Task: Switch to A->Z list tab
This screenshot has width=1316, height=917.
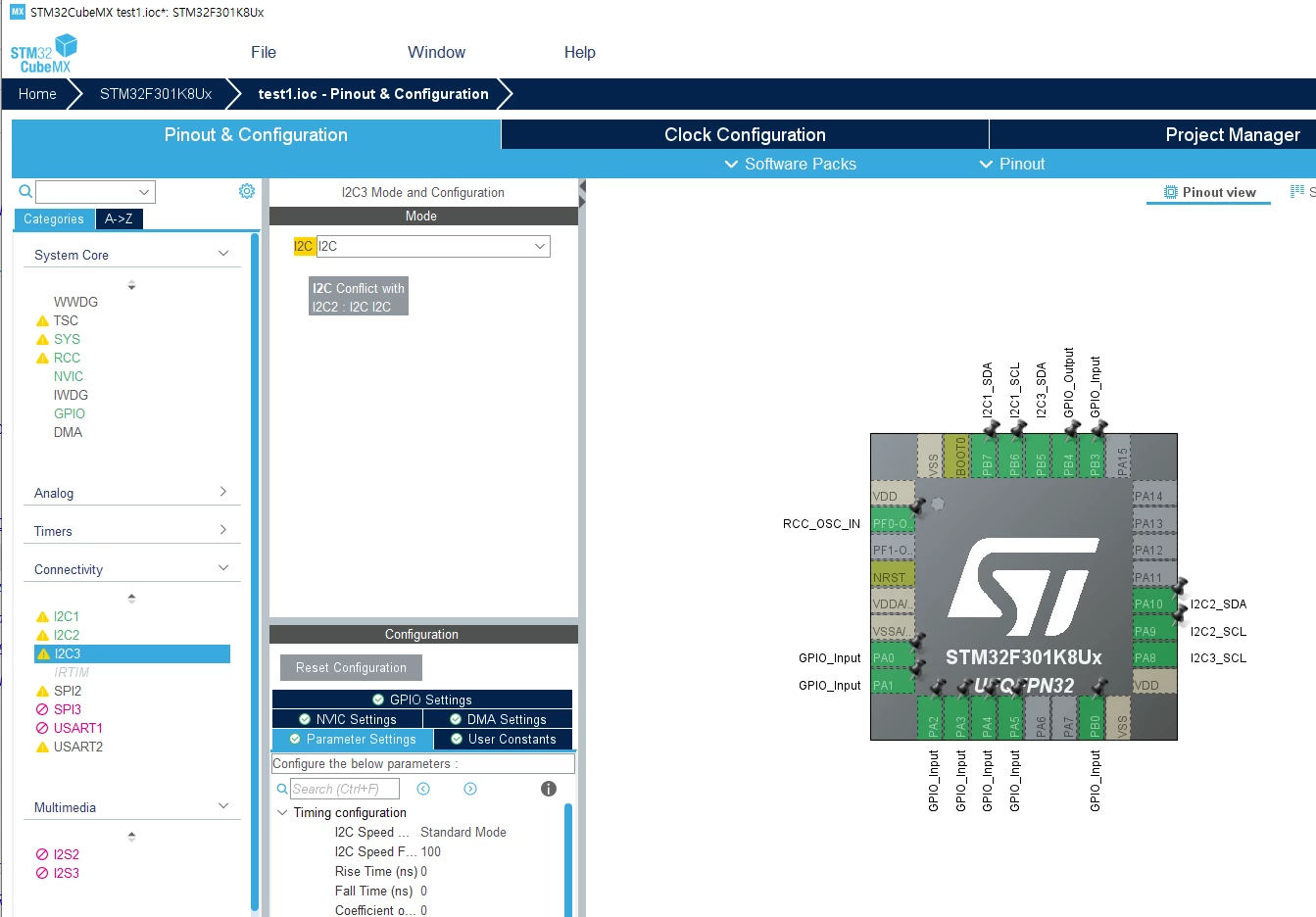Action: click(120, 218)
